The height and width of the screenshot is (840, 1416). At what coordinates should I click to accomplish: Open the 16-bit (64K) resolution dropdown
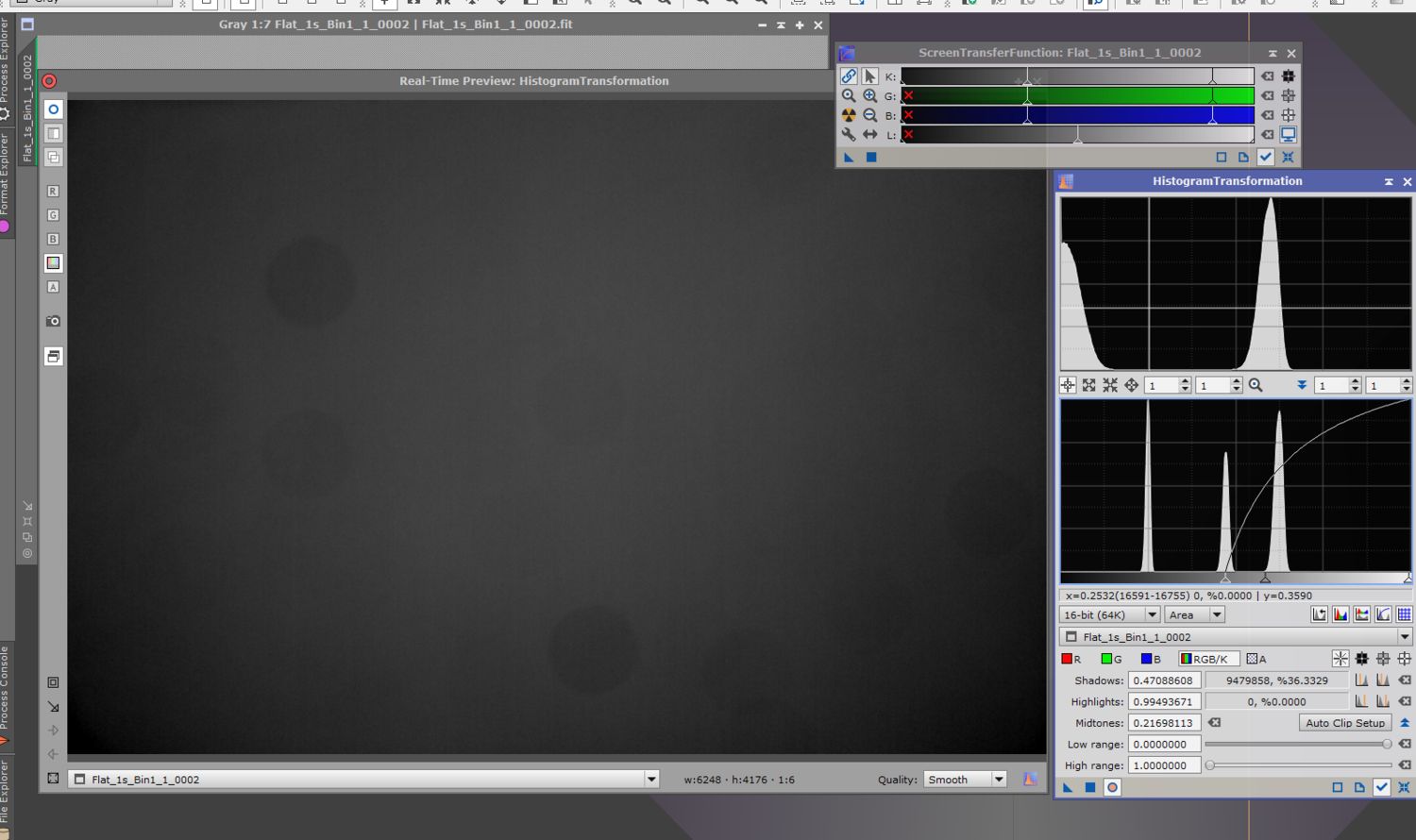tap(1109, 614)
